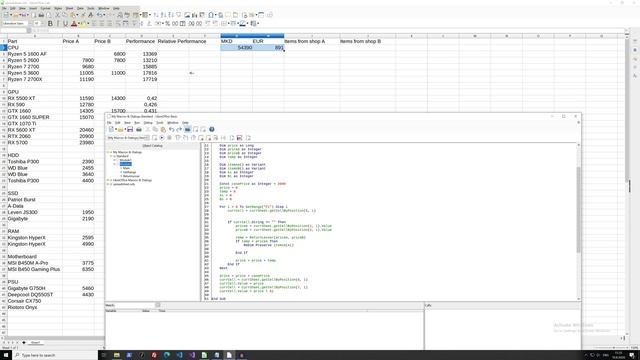The height and width of the screenshot is (360, 640).
Task: Expand the application Macros & Dialogs node
Action: (108, 180)
